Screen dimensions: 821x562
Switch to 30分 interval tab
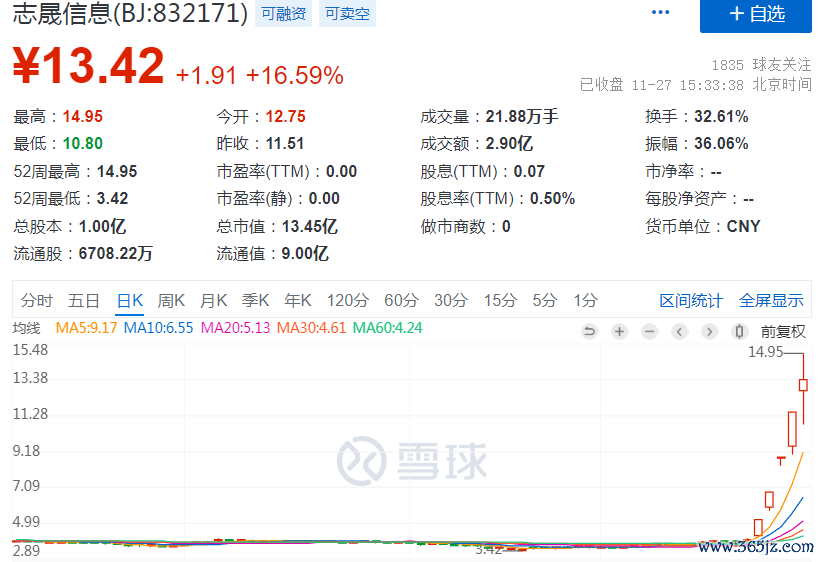(x=450, y=301)
